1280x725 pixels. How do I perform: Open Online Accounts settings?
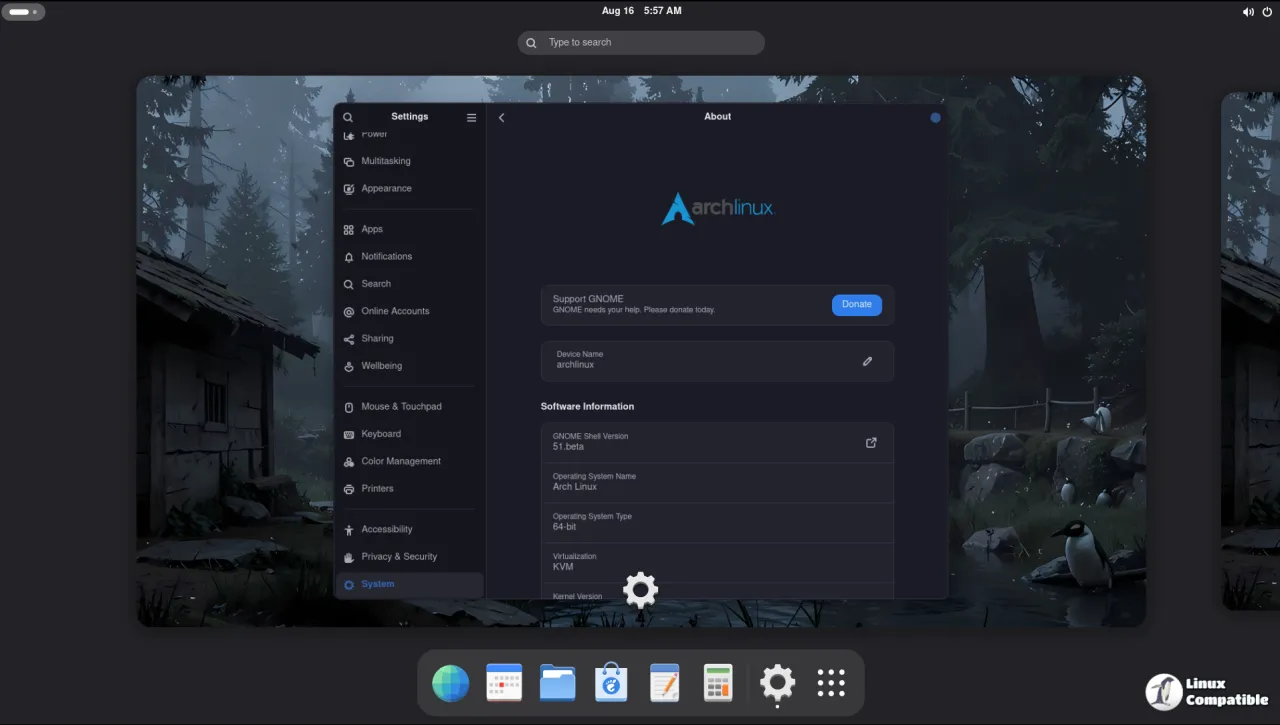coord(408,311)
